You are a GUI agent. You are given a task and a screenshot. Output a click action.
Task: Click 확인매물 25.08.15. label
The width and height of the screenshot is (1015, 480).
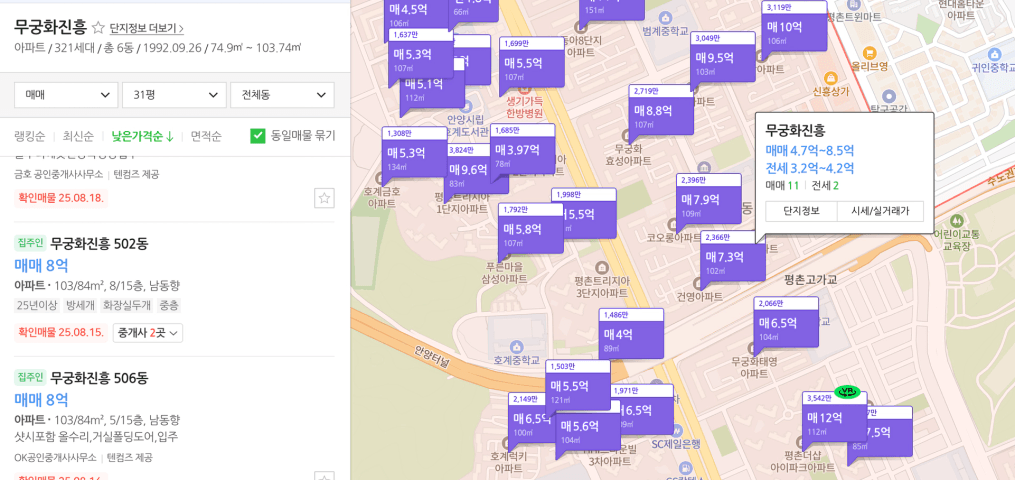click(61, 333)
